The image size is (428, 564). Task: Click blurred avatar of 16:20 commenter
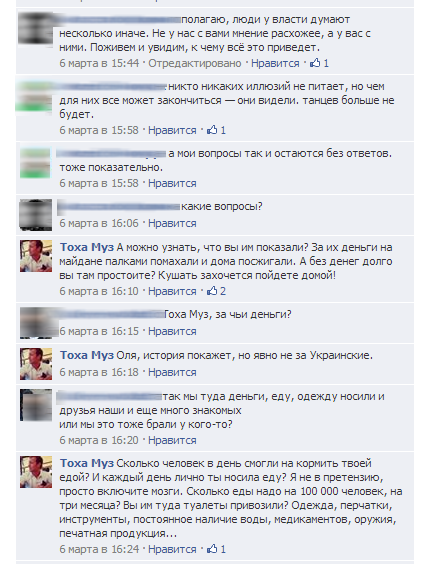(x=36, y=405)
